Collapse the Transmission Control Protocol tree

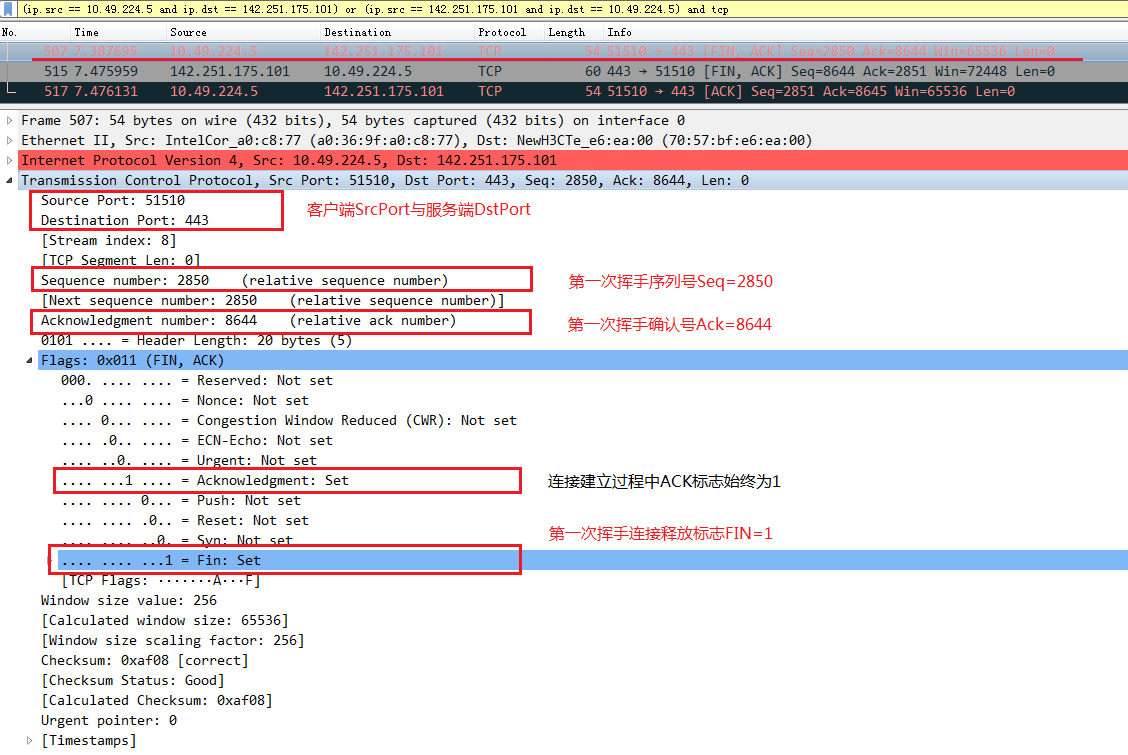10,180
